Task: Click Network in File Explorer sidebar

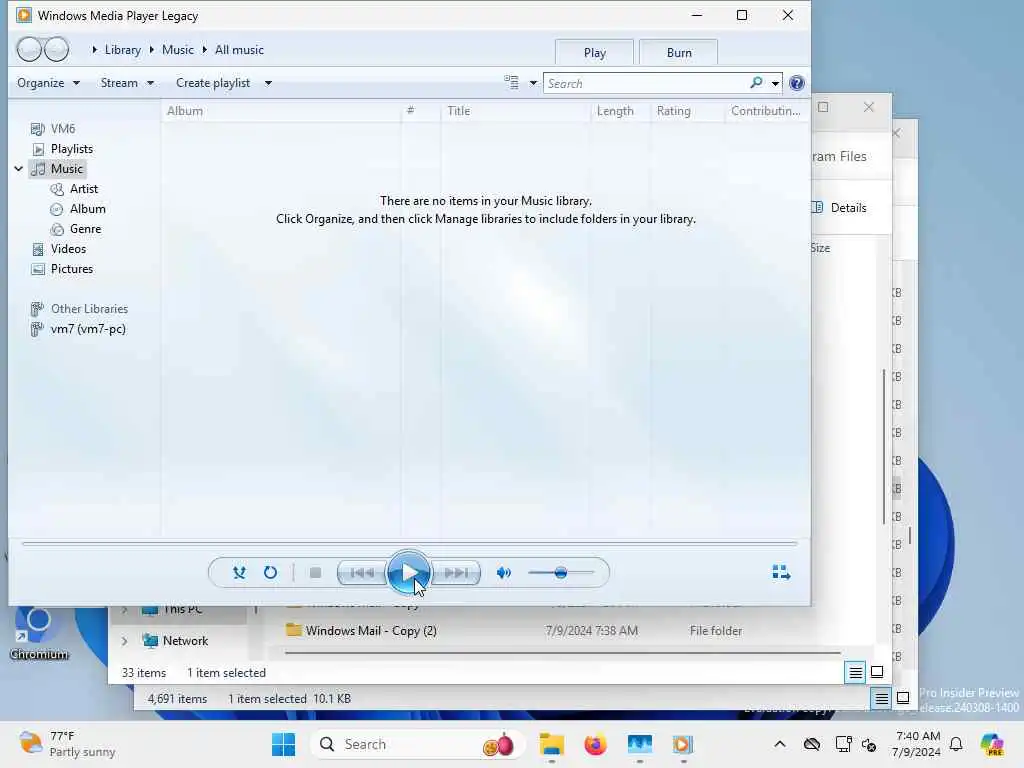Action: (185, 641)
